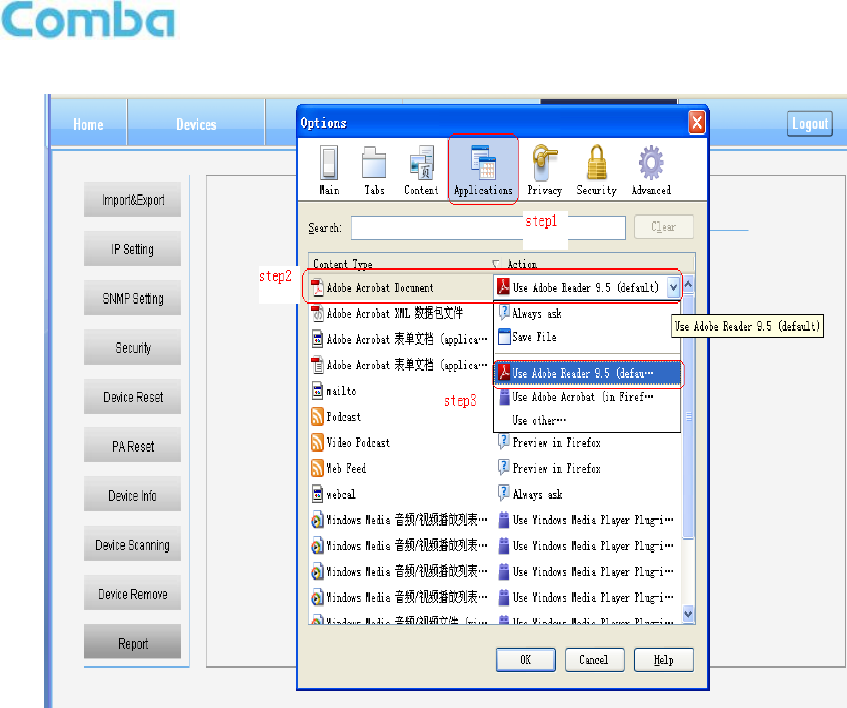
Task: Select the Podcast content type row
Action: tap(401, 416)
